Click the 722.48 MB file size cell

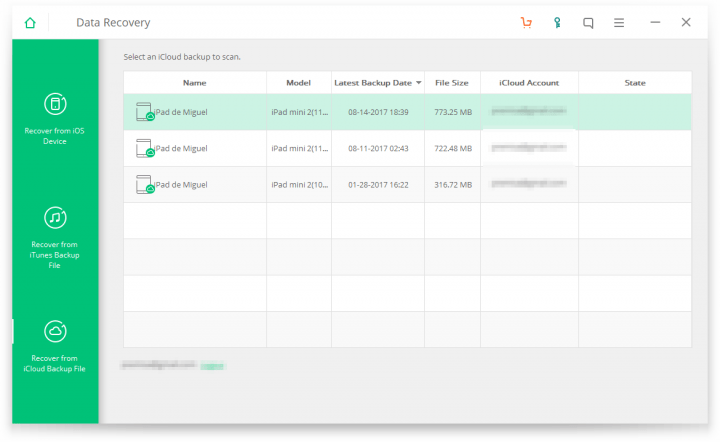coord(453,148)
